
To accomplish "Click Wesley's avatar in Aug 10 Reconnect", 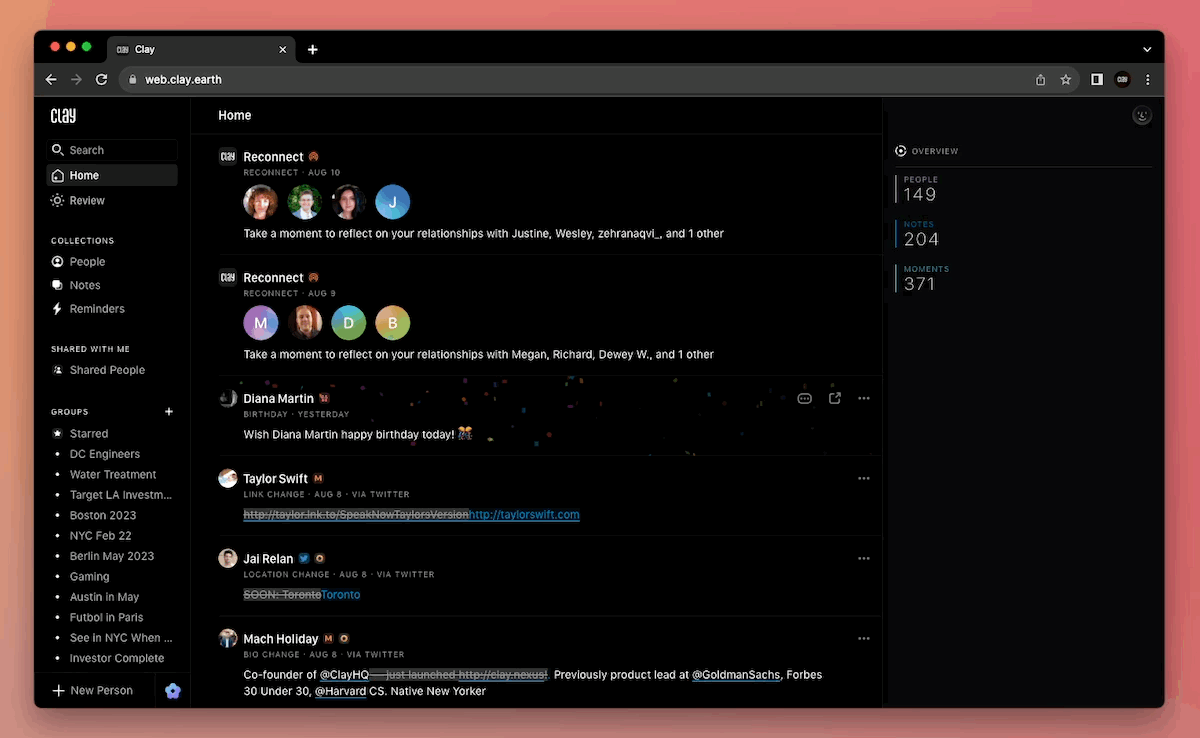I will point(305,202).
